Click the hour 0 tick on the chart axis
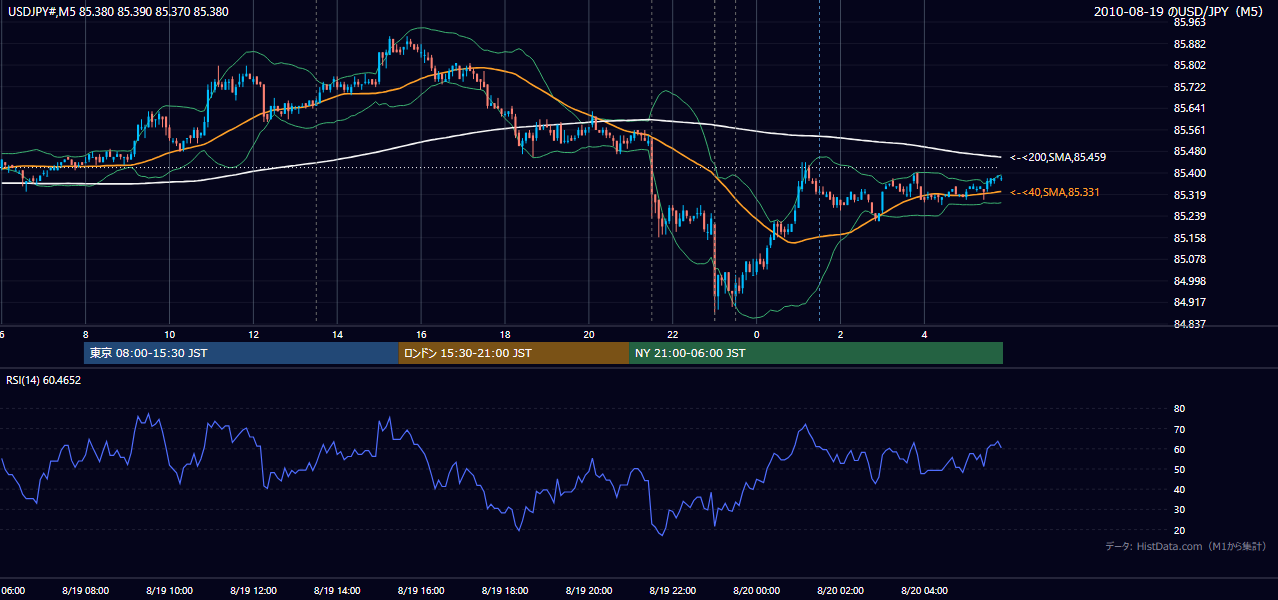 (757, 334)
